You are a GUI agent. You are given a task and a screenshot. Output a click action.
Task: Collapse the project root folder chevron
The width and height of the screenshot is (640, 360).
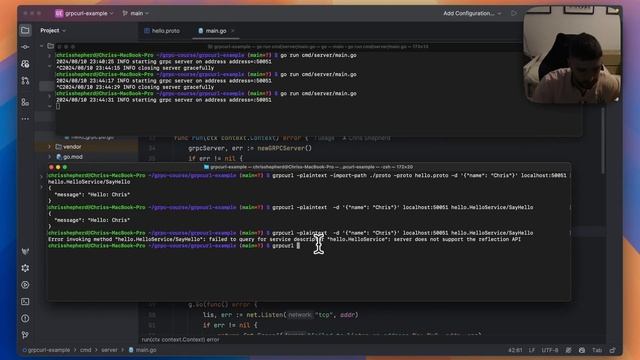42,46
